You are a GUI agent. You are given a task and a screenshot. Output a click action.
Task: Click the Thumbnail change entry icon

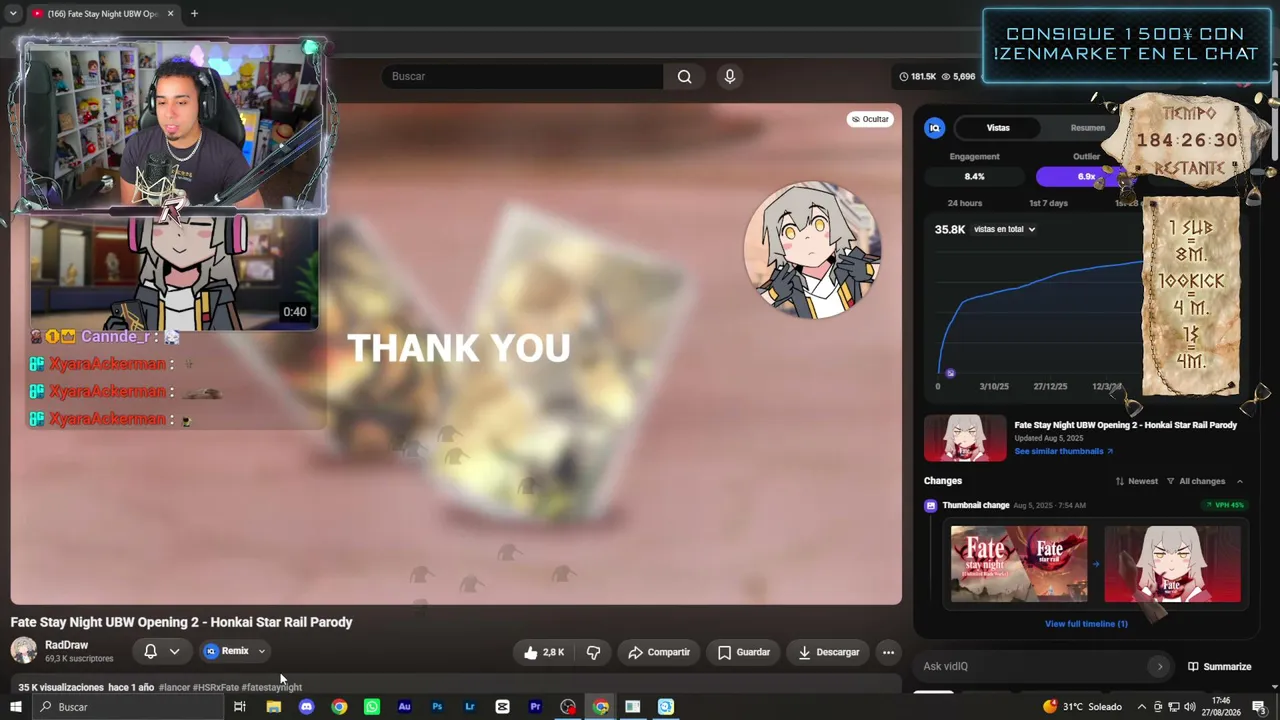931,506
